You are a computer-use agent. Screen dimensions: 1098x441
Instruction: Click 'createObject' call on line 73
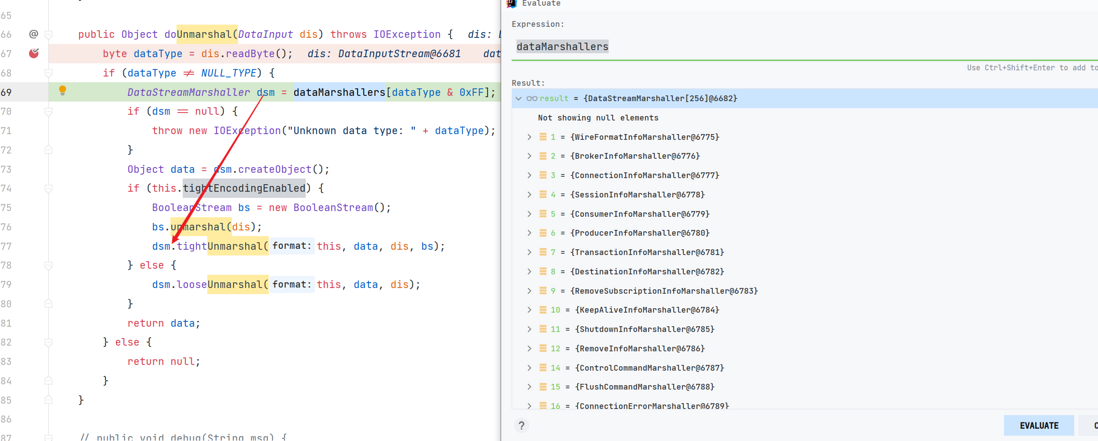pyautogui.click(x=274, y=169)
